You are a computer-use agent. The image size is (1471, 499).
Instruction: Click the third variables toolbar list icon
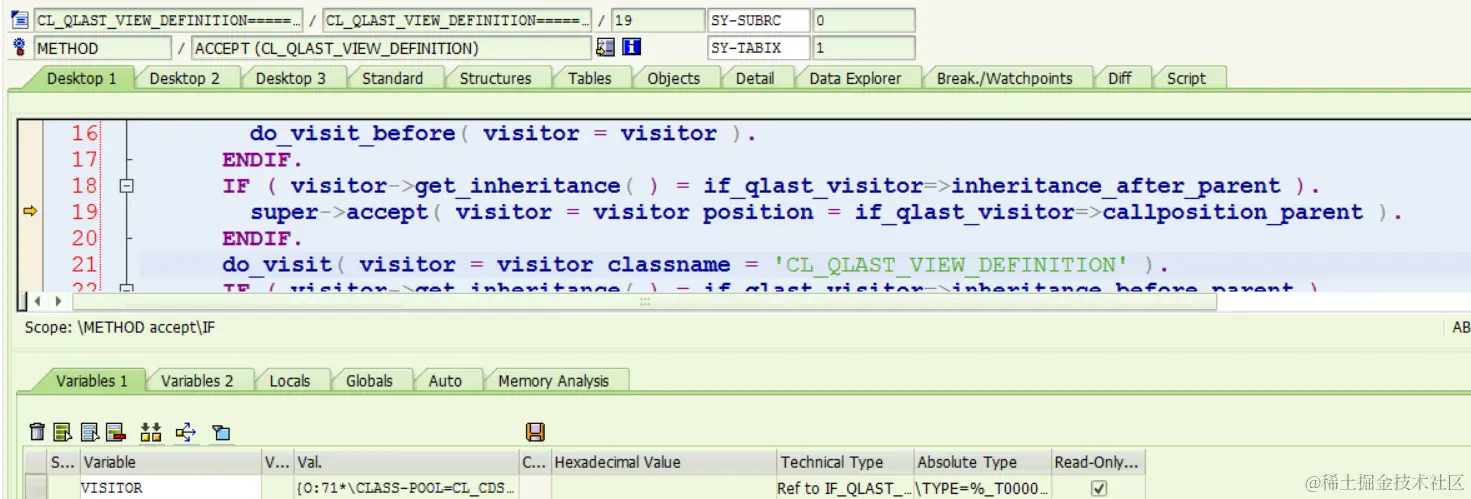click(x=90, y=432)
